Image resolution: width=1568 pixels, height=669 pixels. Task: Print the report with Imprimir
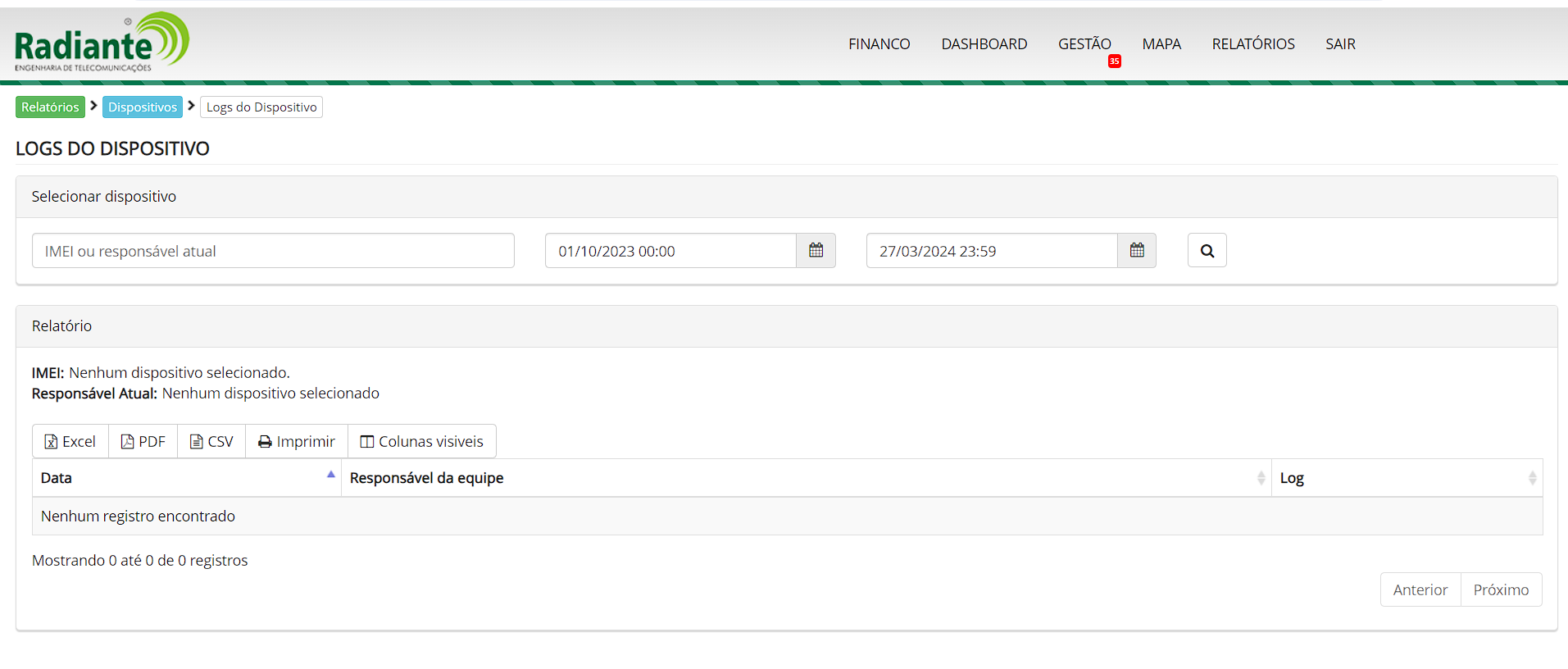click(x=297, y=442)
